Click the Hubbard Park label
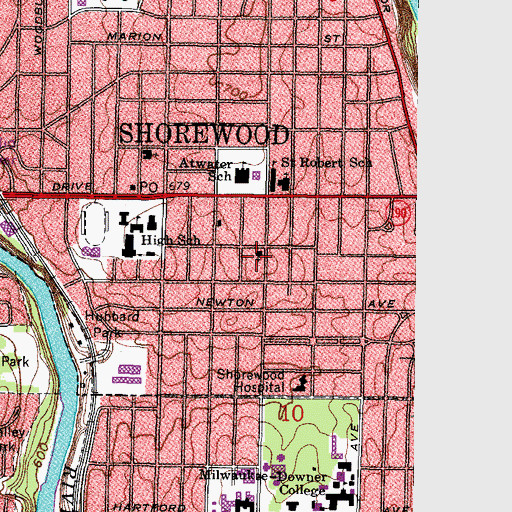Viewport: 512px width, 512px height. (112, 324)
